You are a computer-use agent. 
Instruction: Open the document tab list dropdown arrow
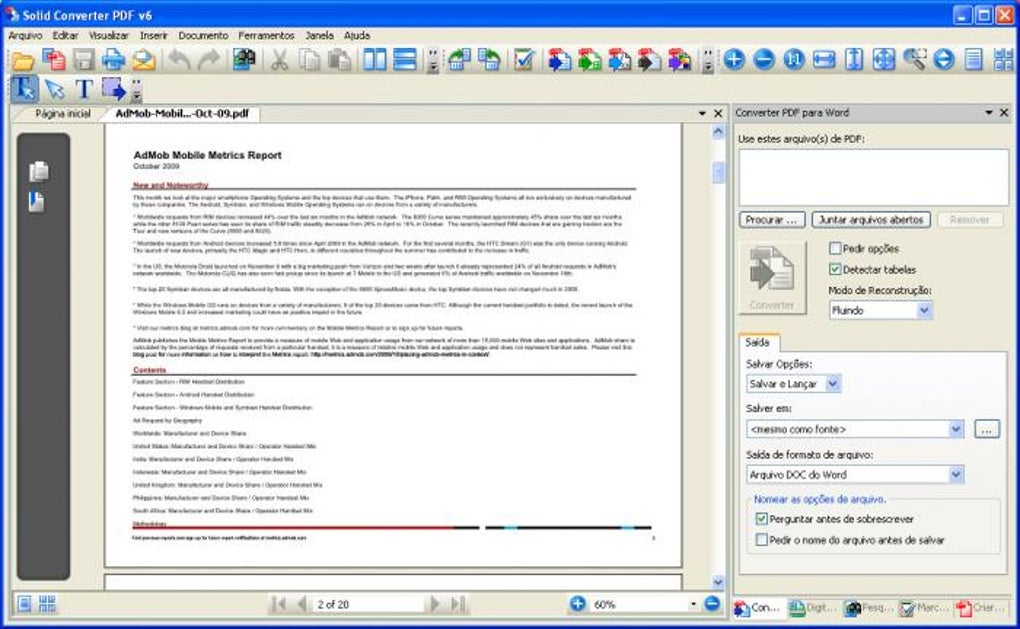pos(702,113)
